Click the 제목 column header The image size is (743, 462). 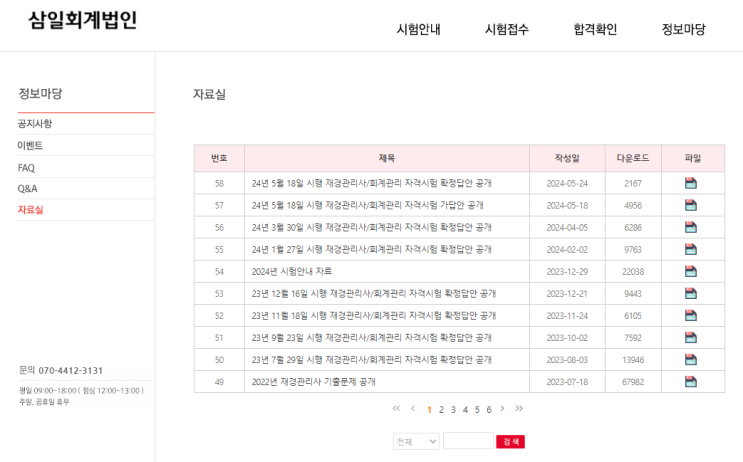pos(387,158)
